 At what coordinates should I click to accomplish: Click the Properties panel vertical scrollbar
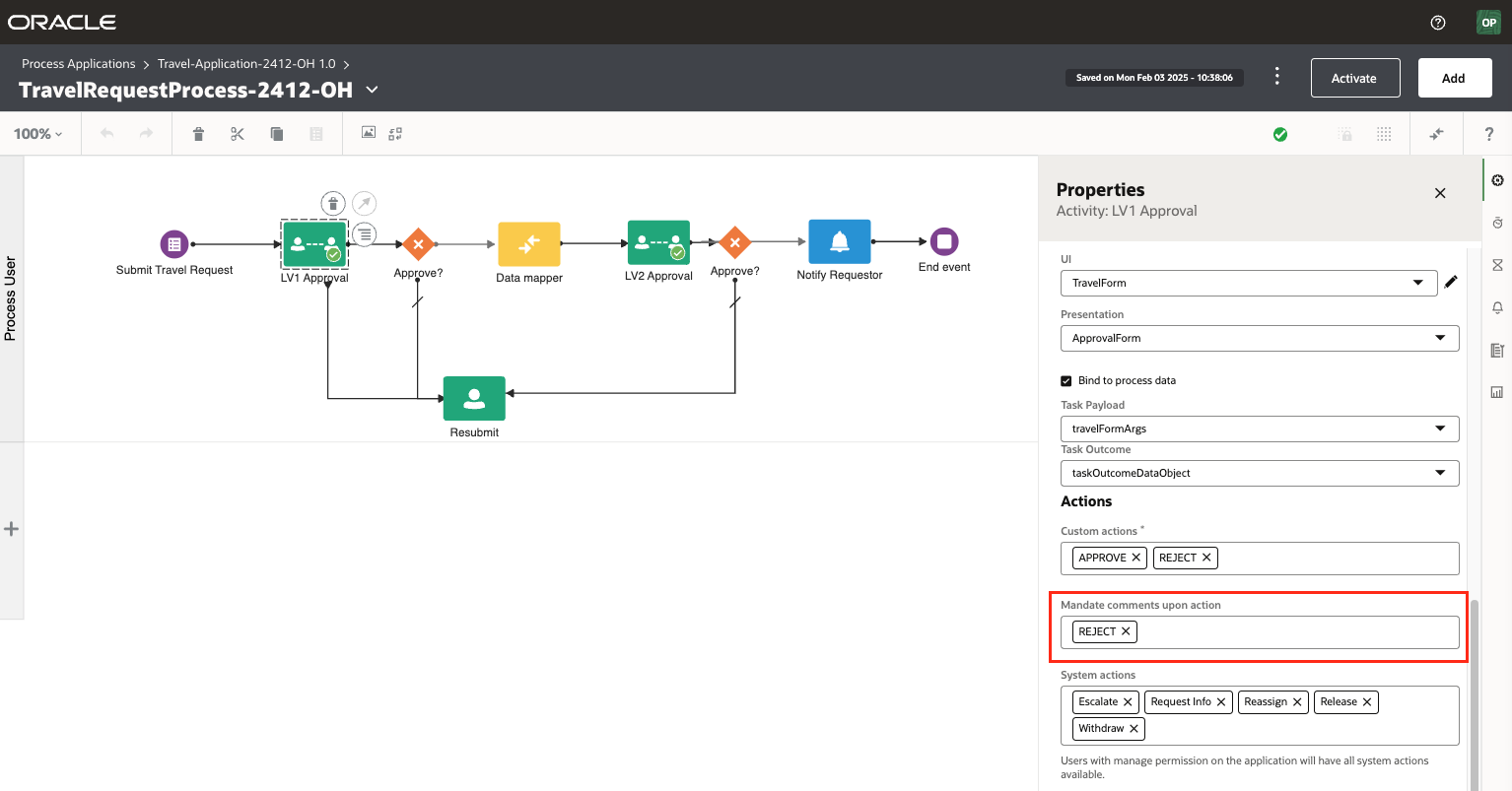(1475, 690)
